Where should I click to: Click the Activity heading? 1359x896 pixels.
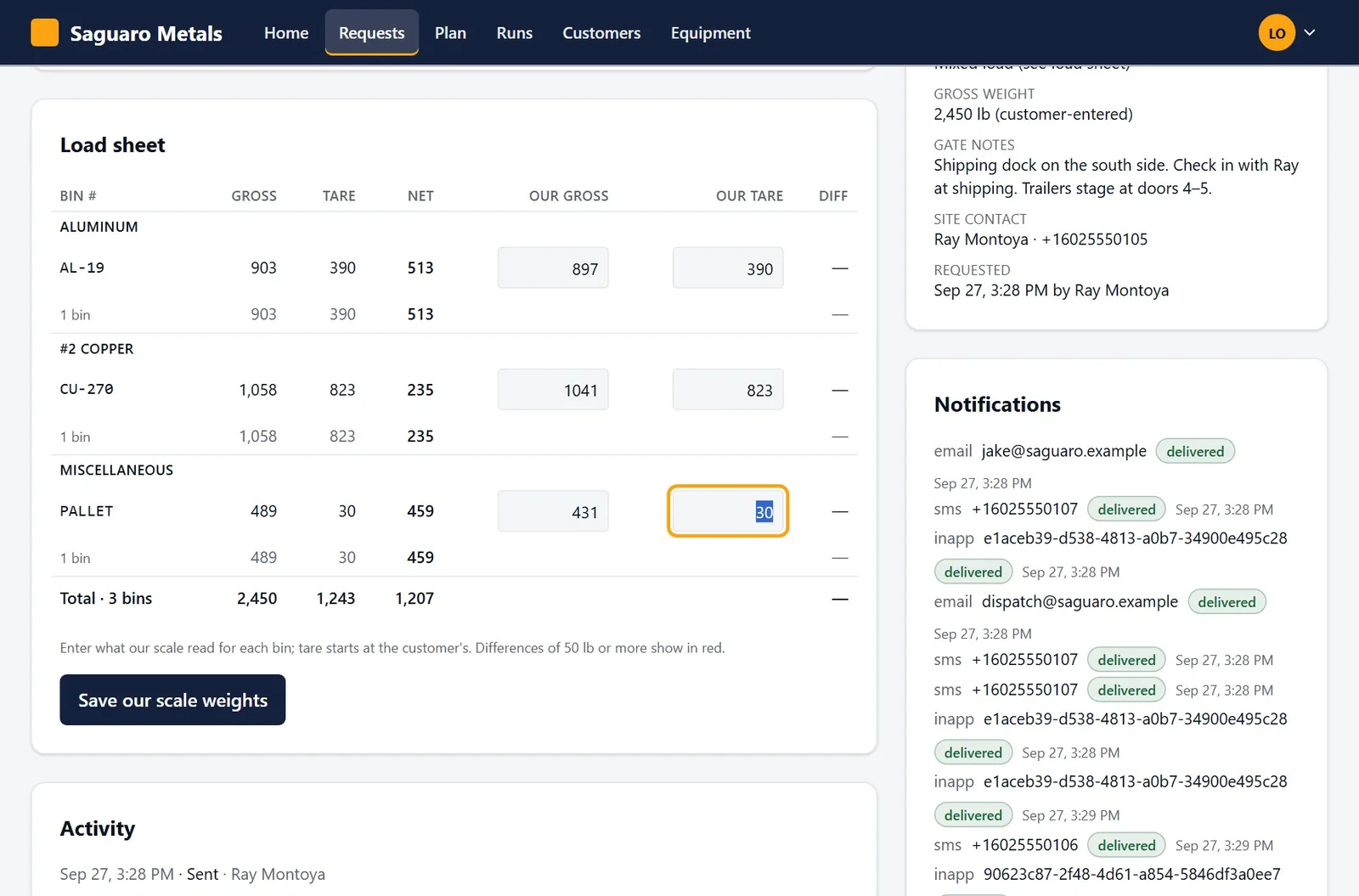pos(98,828)
